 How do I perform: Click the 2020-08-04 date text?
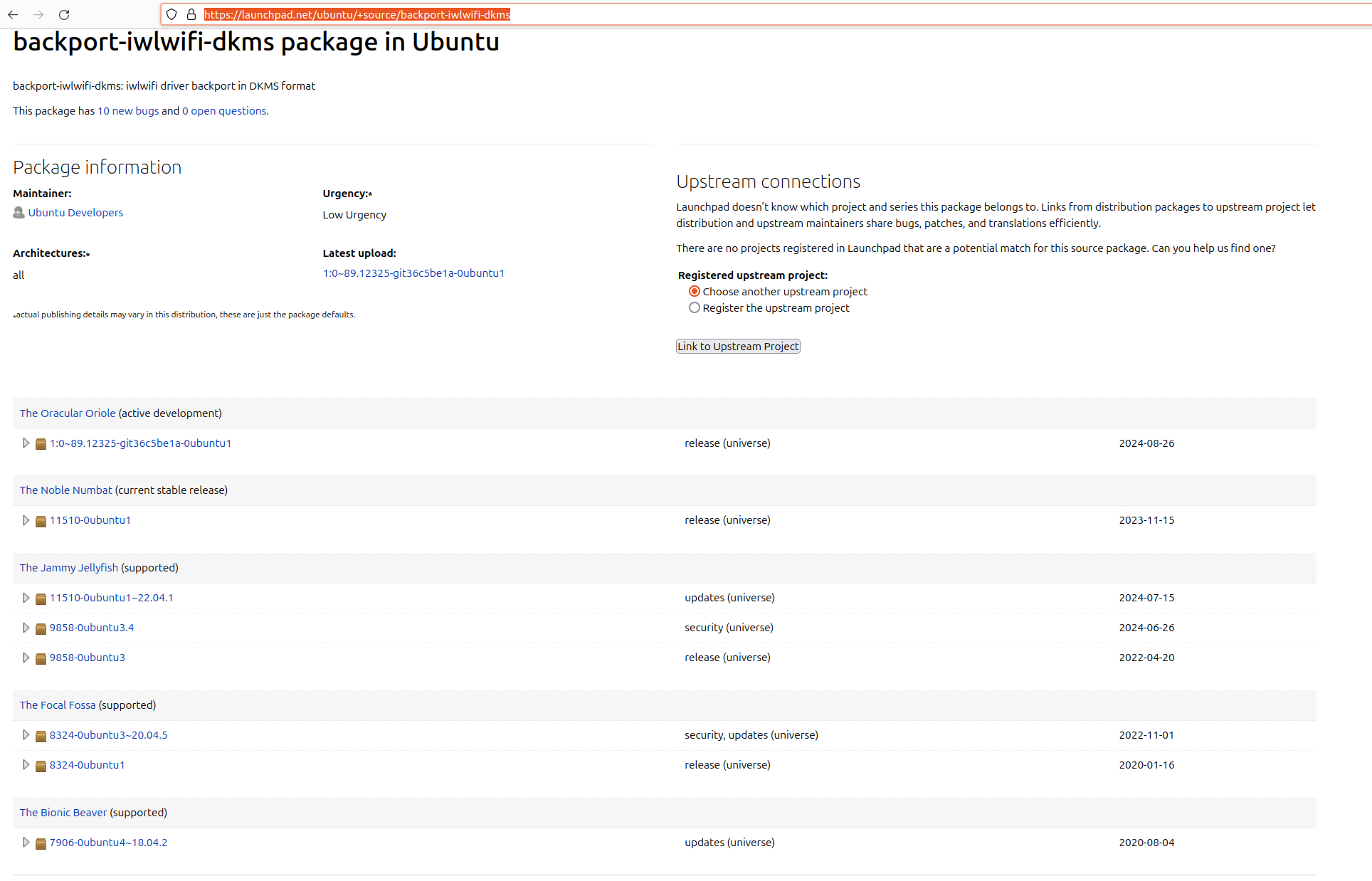tap(1146, 843)
